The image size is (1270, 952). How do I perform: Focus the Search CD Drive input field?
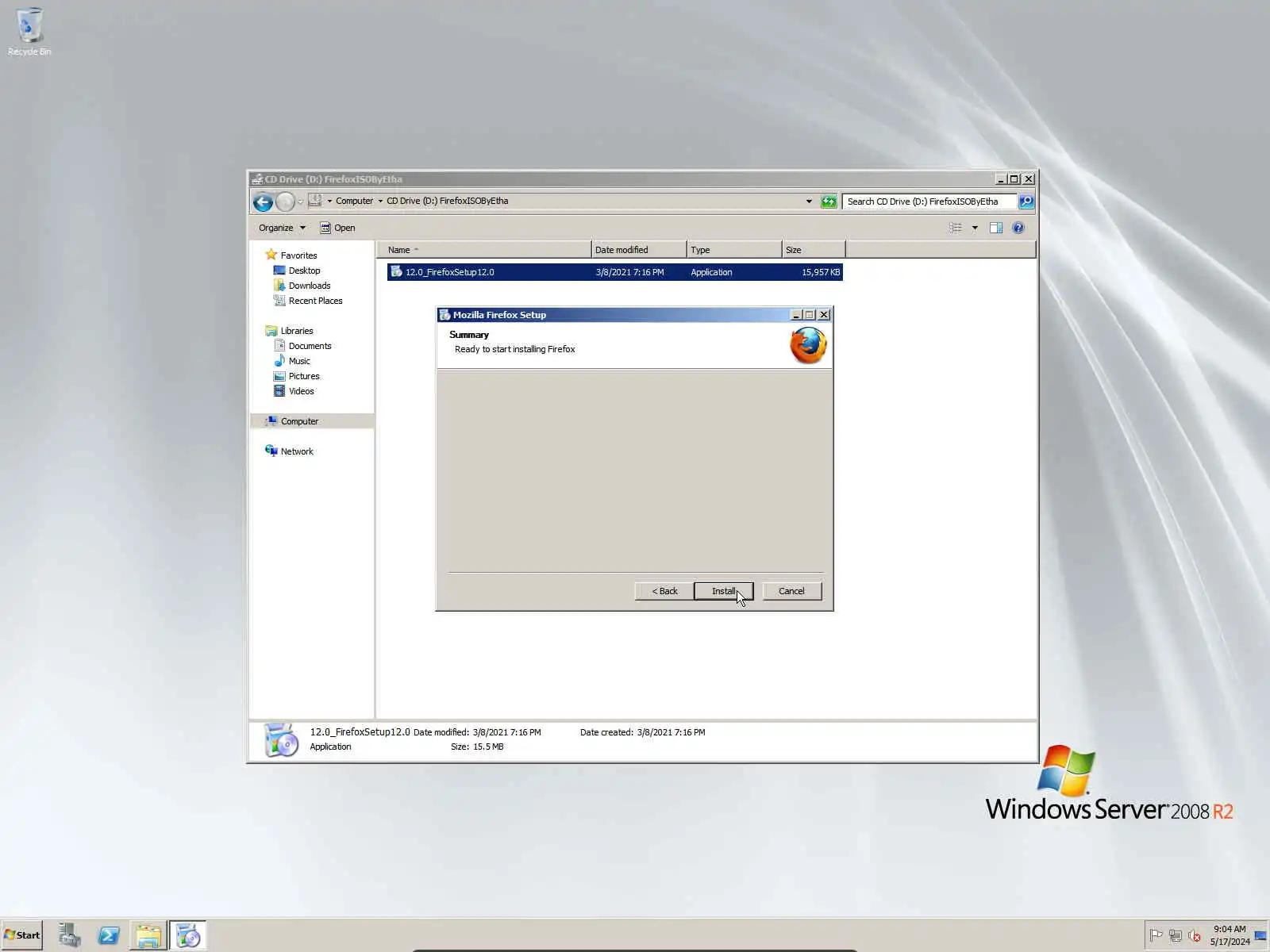(x=929, y=202)
